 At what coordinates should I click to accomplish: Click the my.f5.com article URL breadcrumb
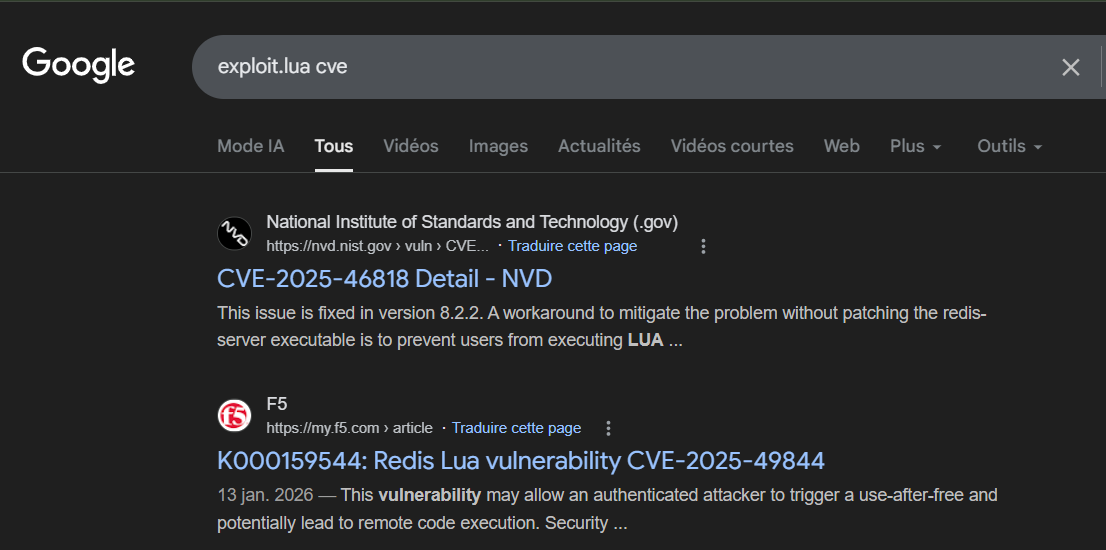coord(349,428)
